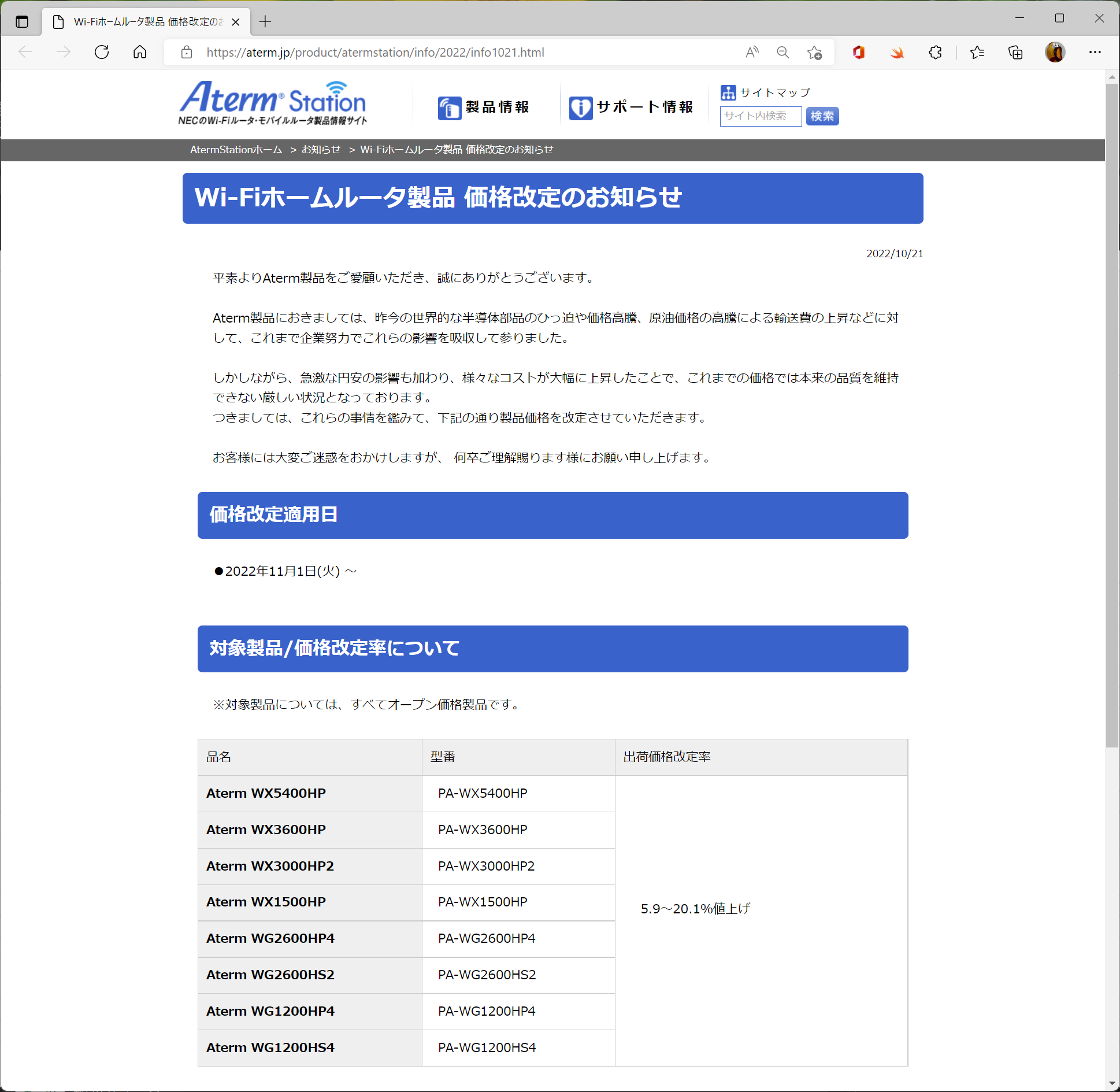Image resolution: width=1120 pixels, height=1092 pixels.
Task: Click the scrollbar up arrow
Action: click(1112, 76)
